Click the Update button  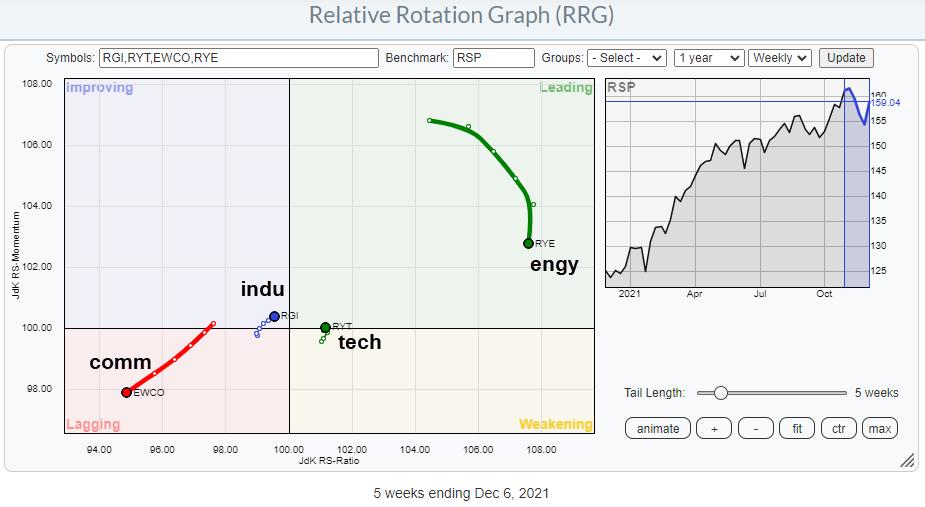point(846,58)
